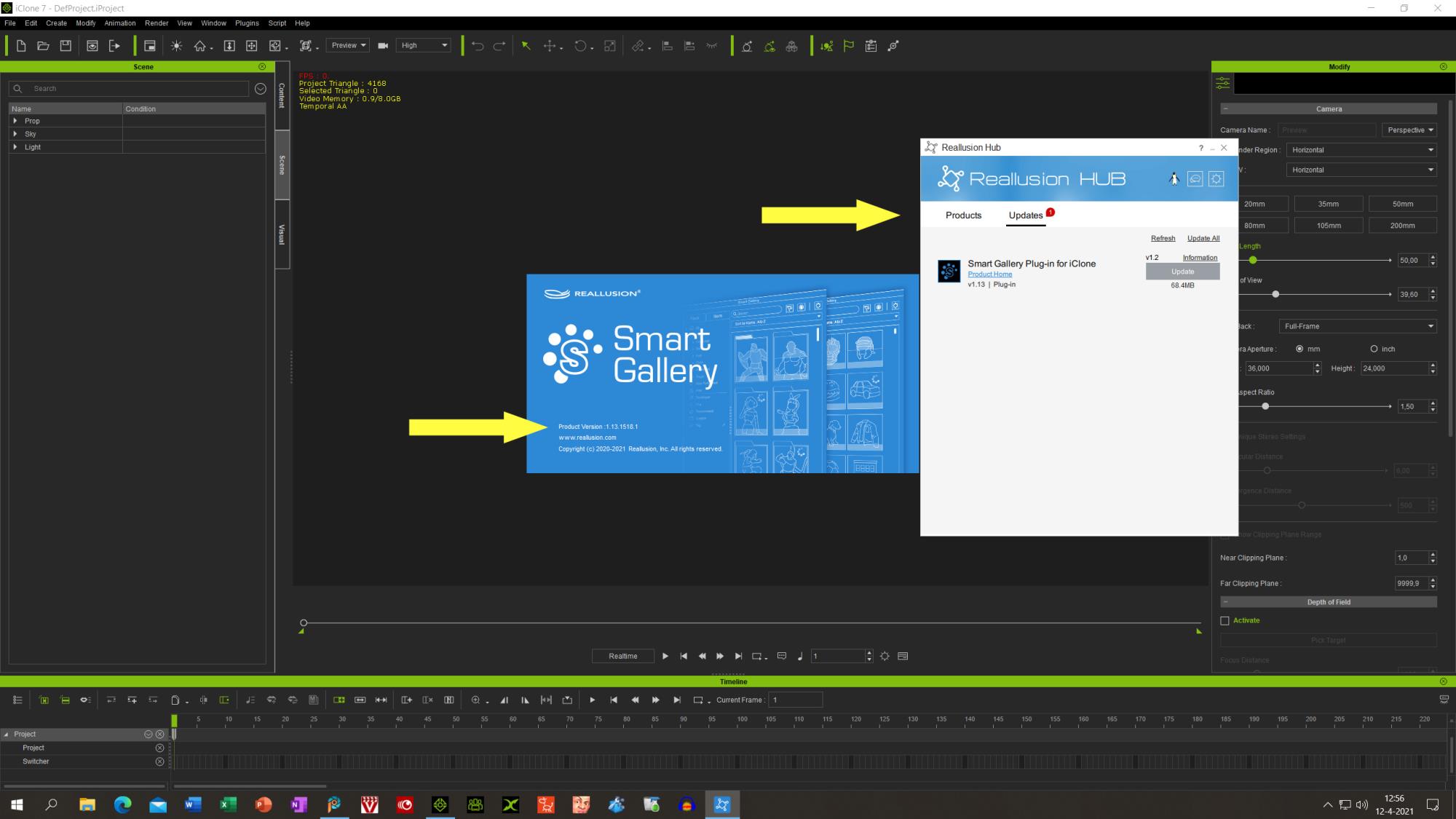
Task: Collapse the Project timeline group
Action: coord(6,735)
